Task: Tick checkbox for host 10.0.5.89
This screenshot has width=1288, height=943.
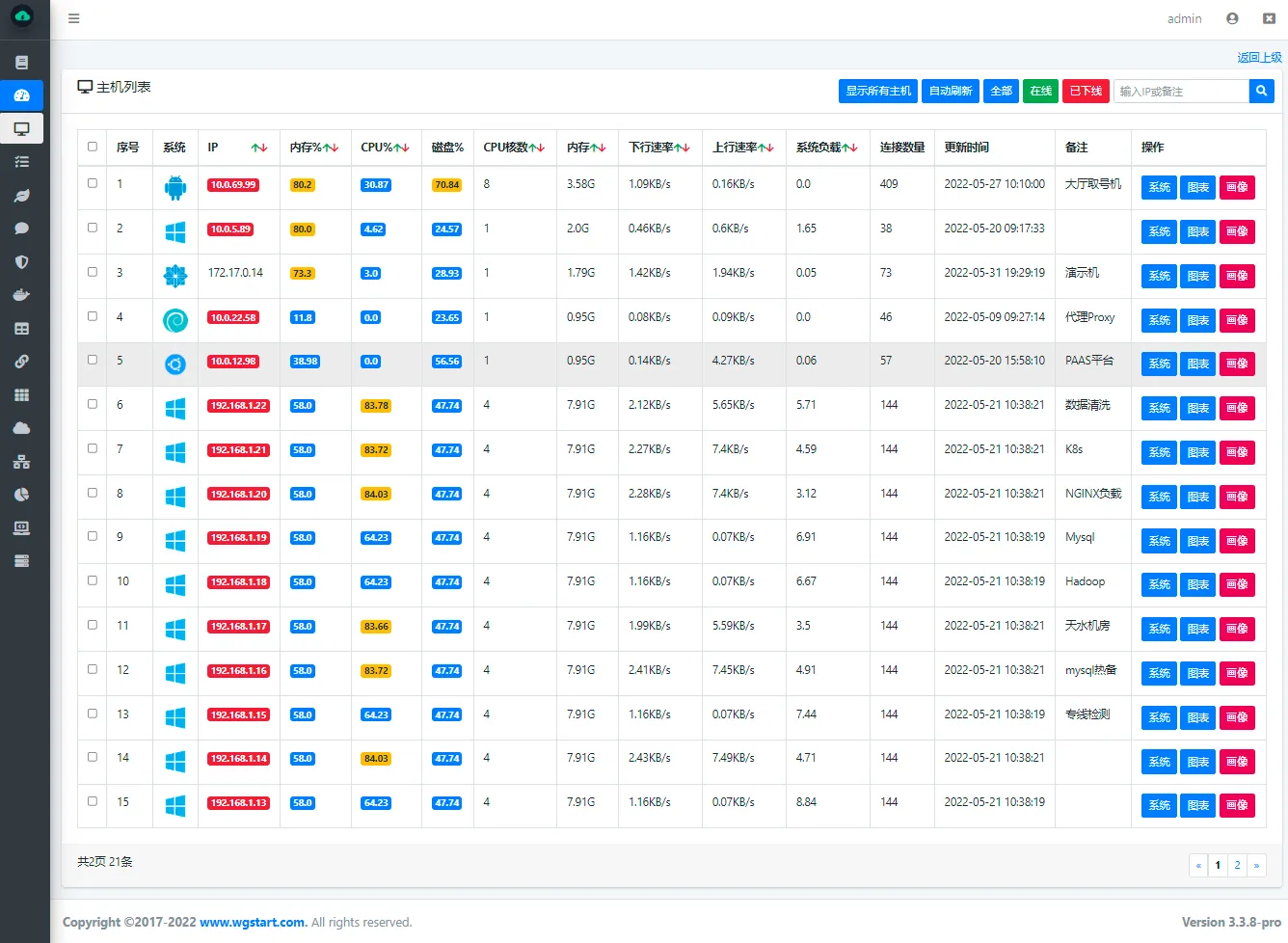Action: [93, 228]
